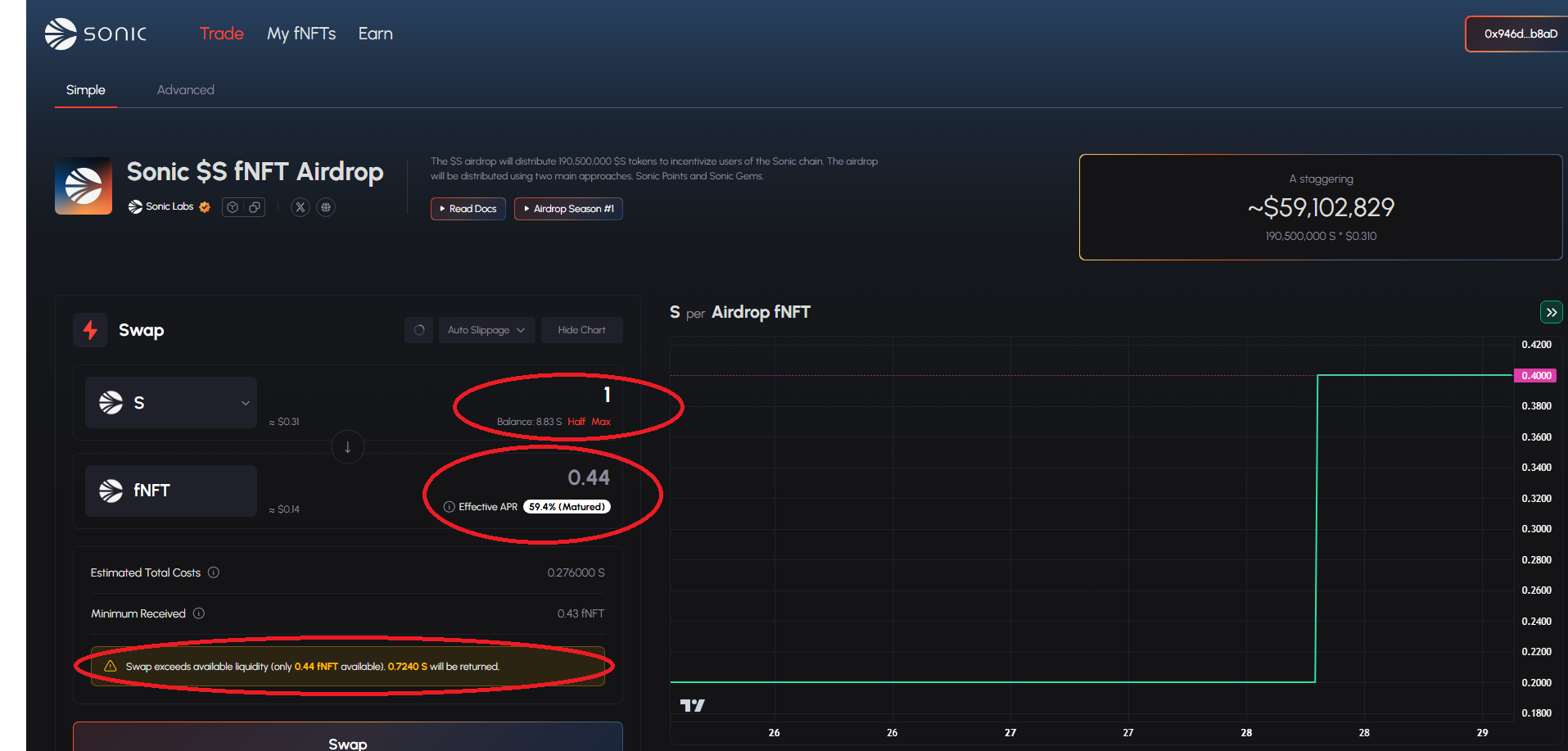Click the swap direction arrow
Image resolution: width=1568 pixels, height=751 pixels.
348,447
